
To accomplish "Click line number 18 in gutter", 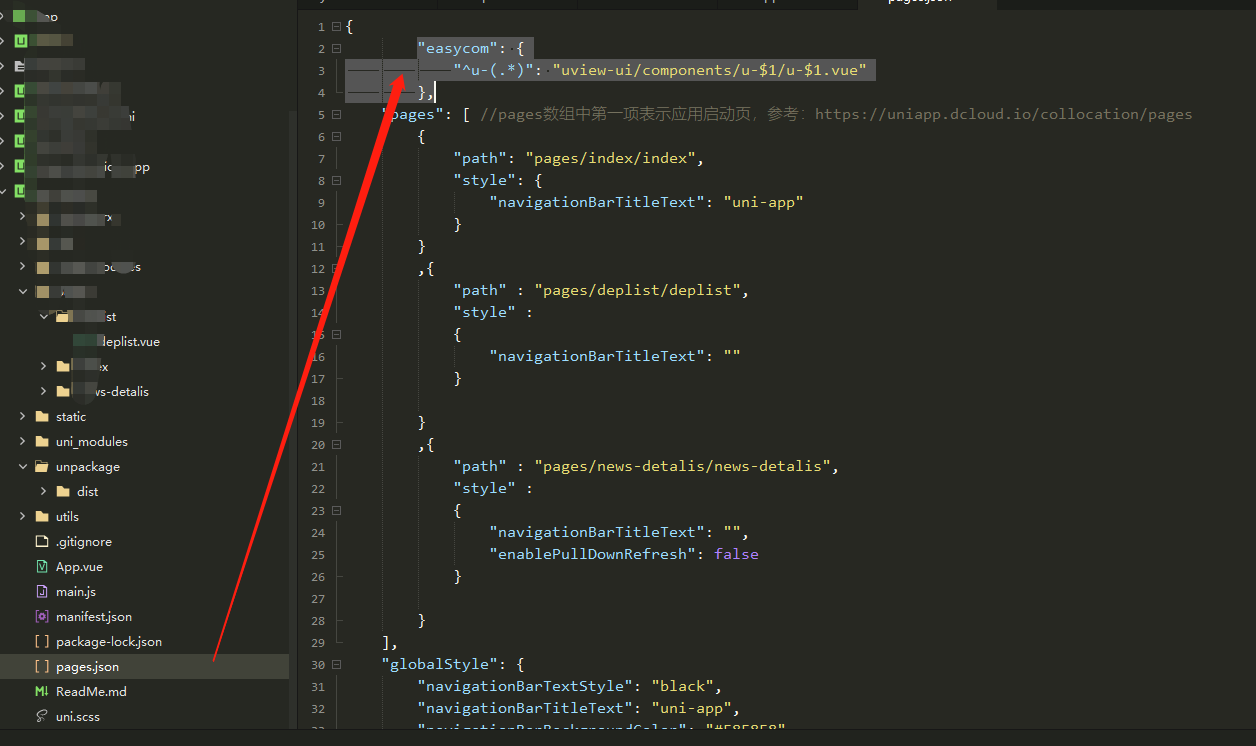I will pyautogui.click(x=318, y=401).
